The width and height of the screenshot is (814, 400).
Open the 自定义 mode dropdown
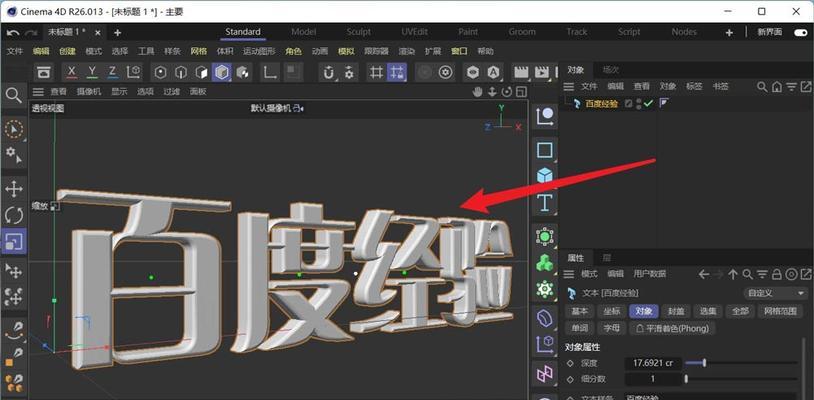click(x=776, y=293)
